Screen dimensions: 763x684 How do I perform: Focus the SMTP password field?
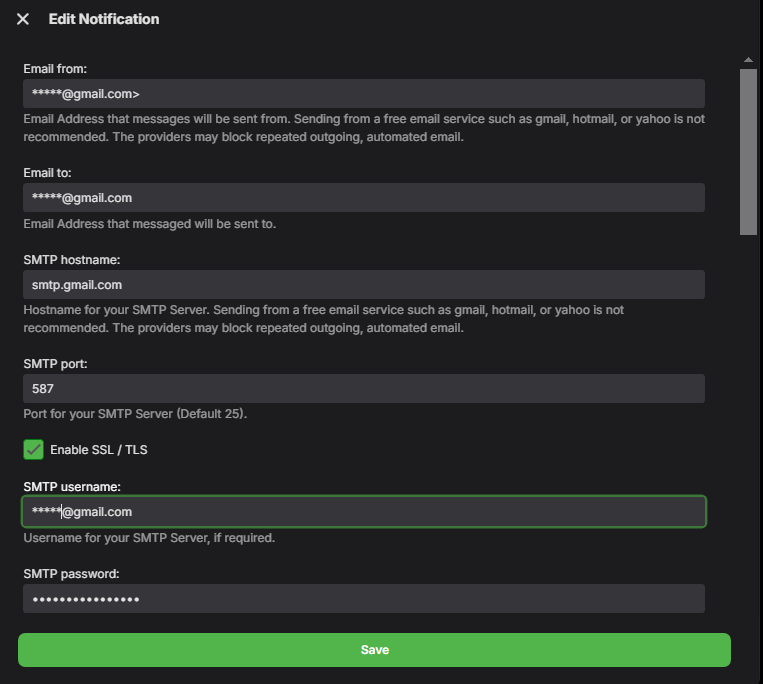point(364,599)
